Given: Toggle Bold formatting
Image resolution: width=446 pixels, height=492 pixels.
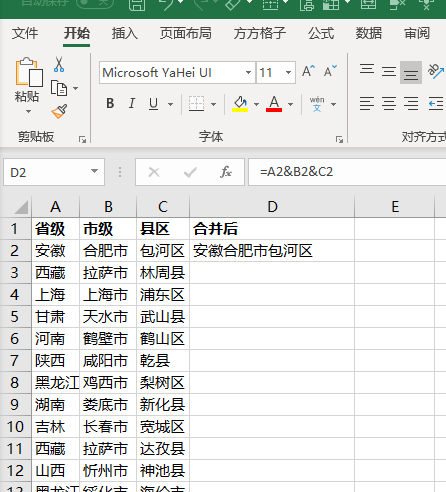Looking at the screenshot, I should (x=110, y=104).
